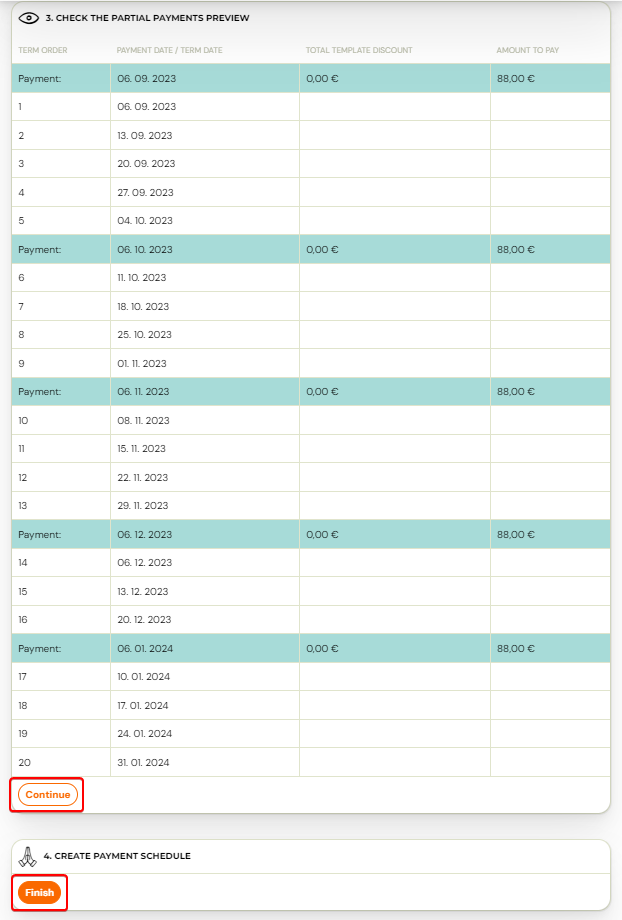Click the Term Order column header

tap(43, 50)
